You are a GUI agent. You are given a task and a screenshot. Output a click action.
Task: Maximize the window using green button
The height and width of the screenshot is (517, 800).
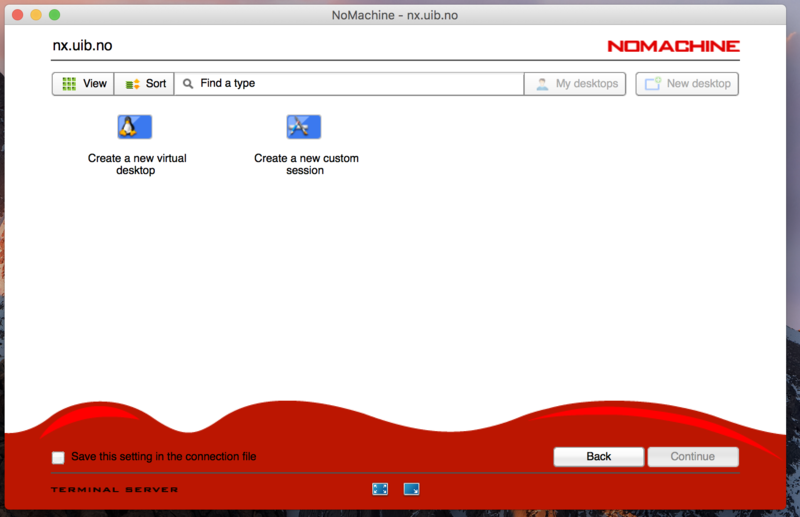[54, 15]
